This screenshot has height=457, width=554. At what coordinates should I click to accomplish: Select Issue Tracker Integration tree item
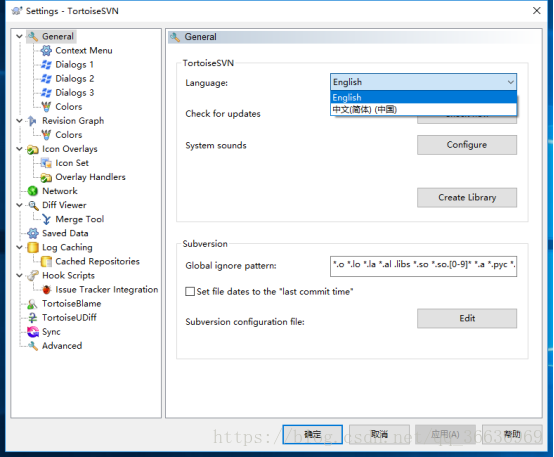(107, 289)
